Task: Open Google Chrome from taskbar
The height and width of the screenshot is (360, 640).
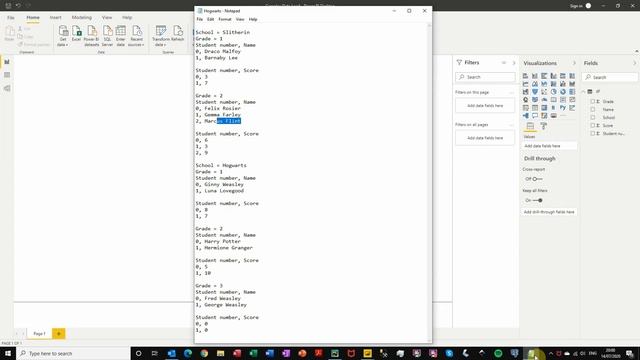Action: [x=204, y=353]
